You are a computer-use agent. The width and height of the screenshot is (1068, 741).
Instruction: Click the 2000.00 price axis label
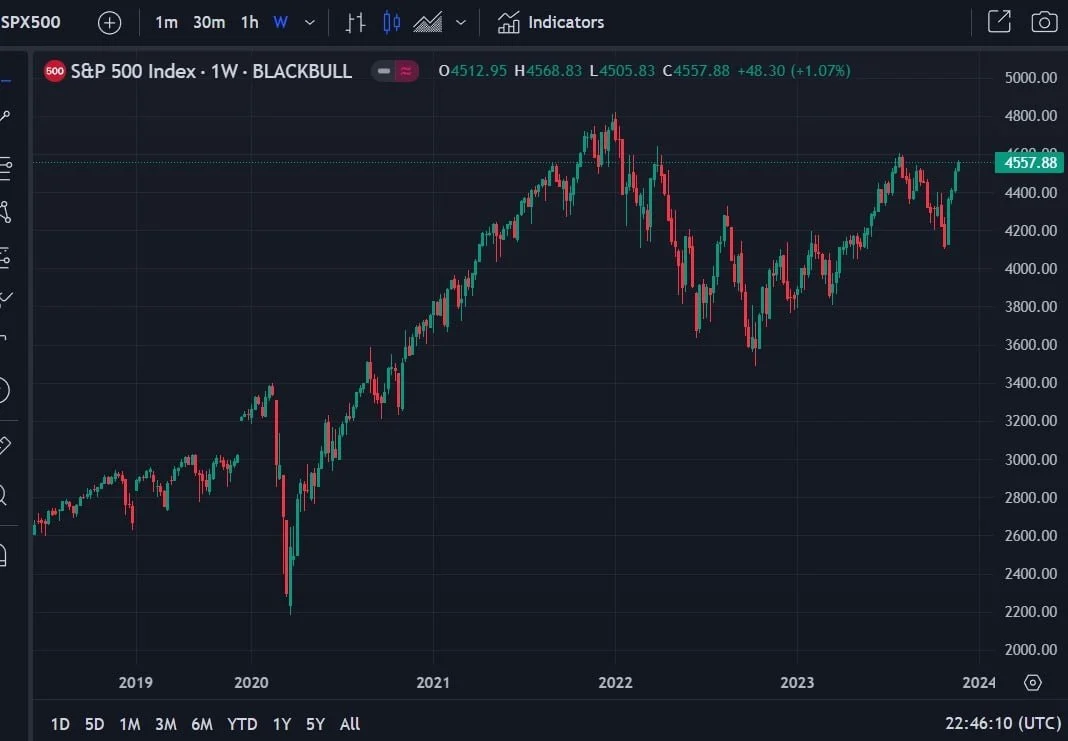[x=1031, y=650]
